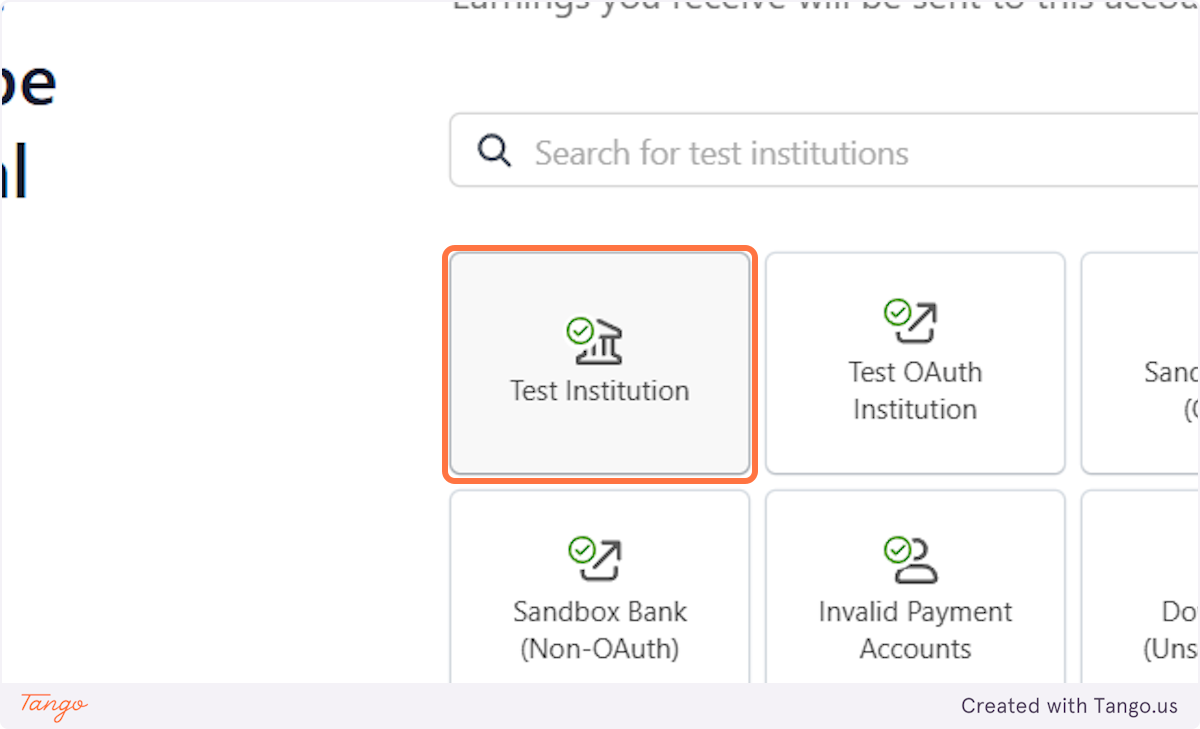The image size is (1200, 729).
Task: Click the magnifying glass search icon
Action: point(494,152)
